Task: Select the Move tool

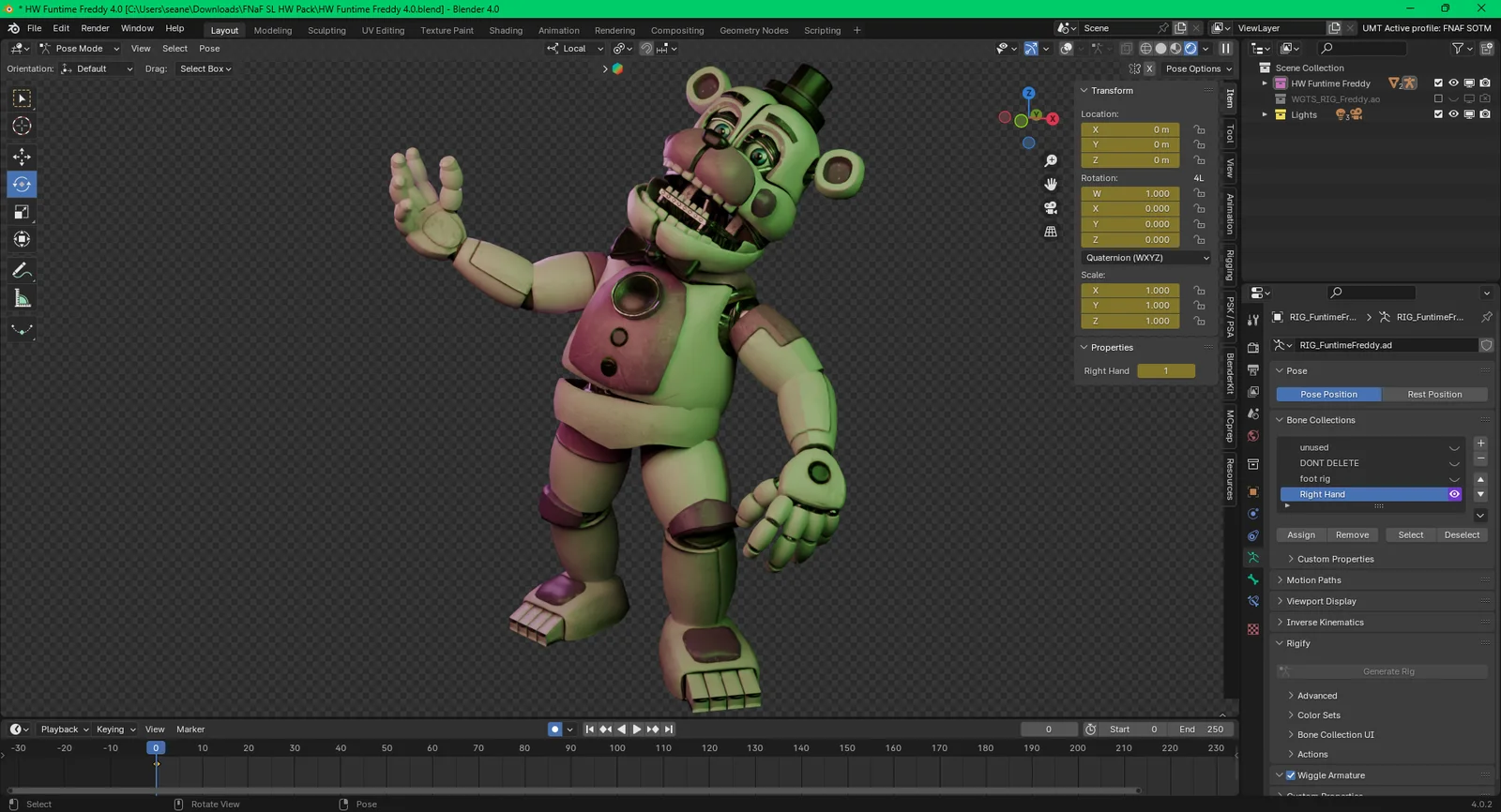Action: pos(22,157)
